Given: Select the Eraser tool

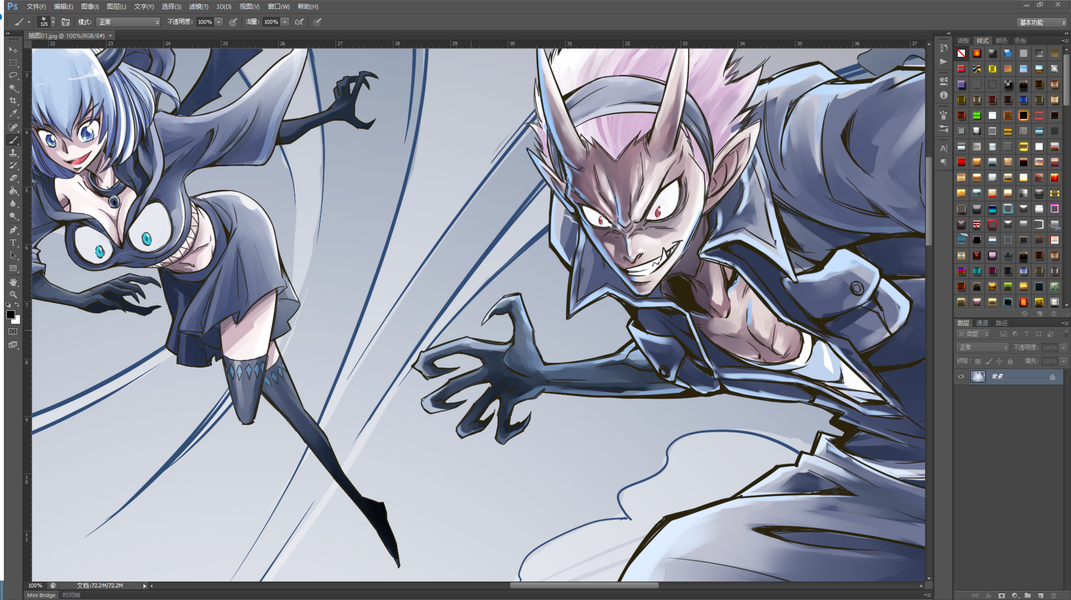Looking at the screenshot, I should (x=13, y=178).
